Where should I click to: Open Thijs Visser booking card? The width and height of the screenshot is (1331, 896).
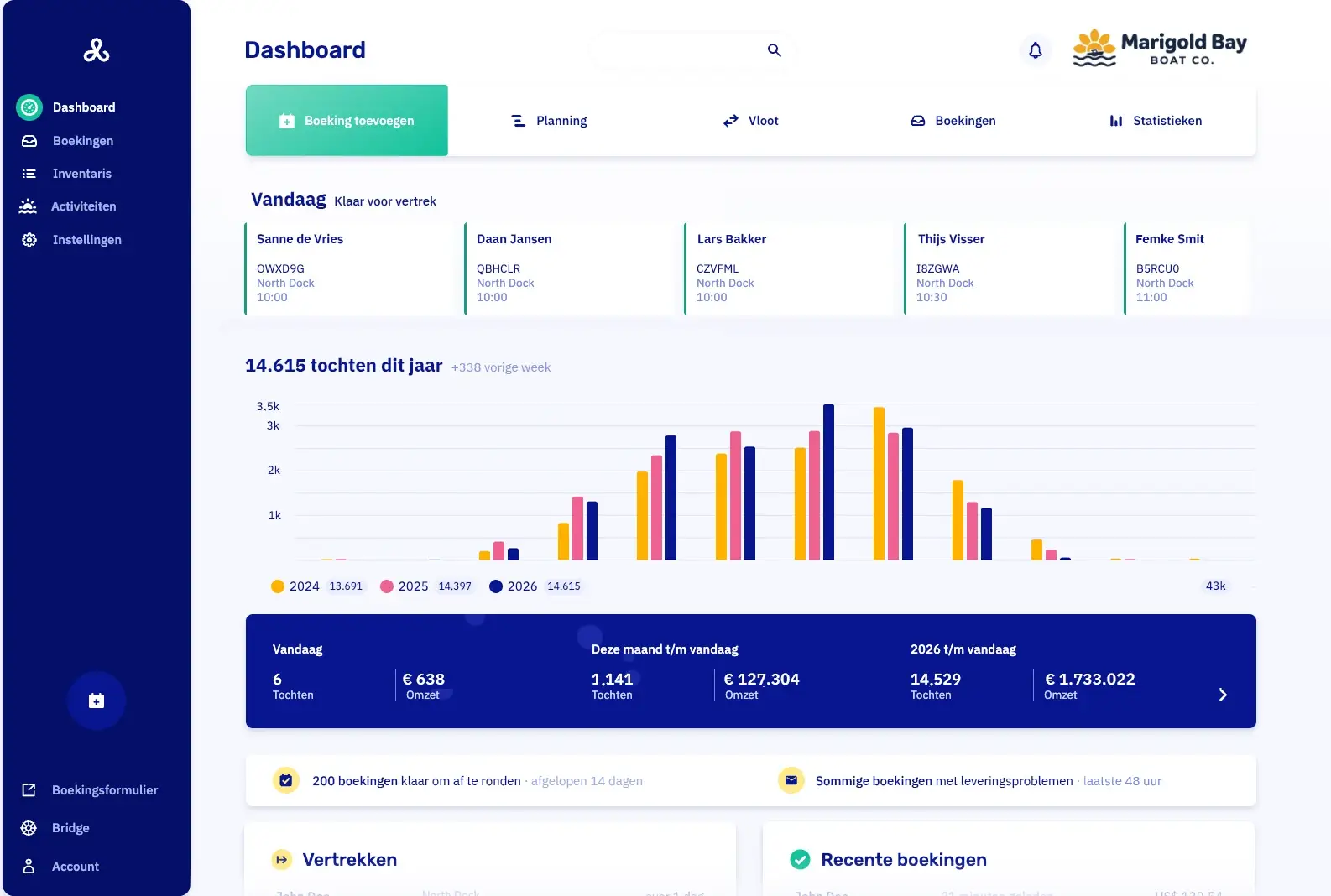pos(1010,268)
